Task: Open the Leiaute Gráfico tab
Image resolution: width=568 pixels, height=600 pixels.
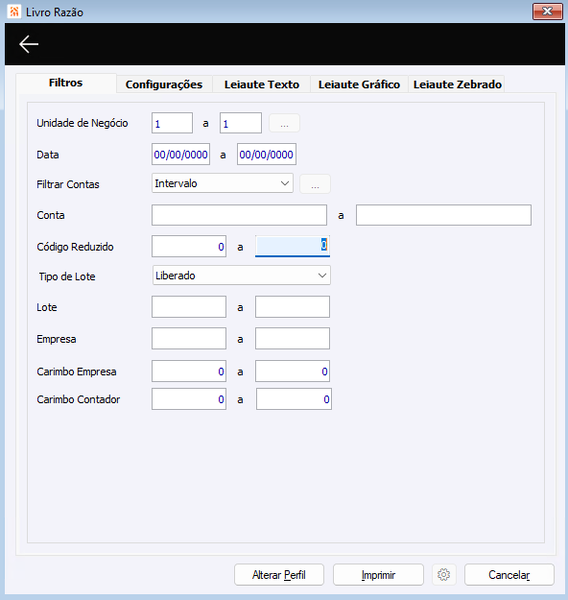Action: [x=359, y=84]
